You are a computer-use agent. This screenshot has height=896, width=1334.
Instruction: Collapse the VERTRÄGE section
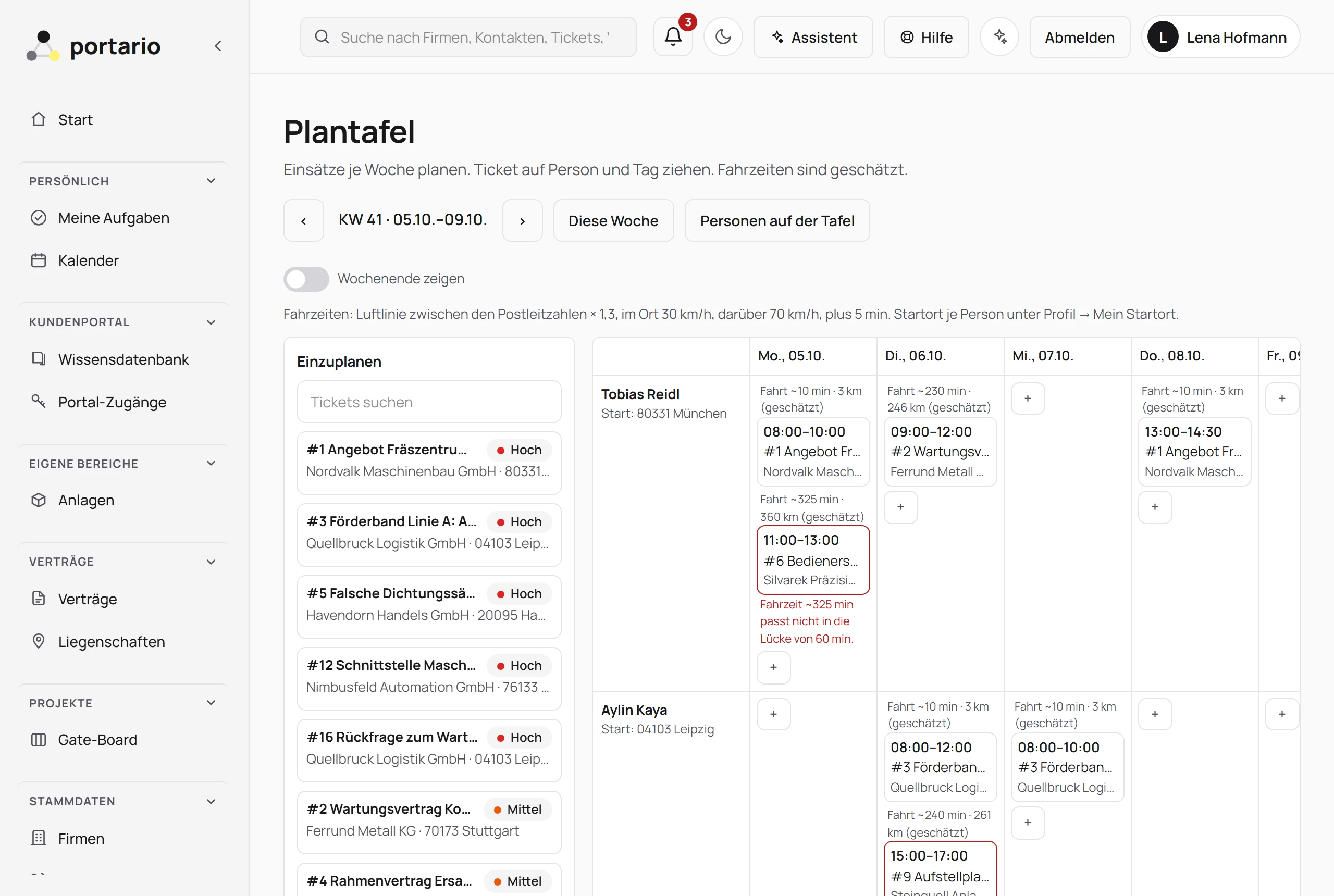click(211, 562)
